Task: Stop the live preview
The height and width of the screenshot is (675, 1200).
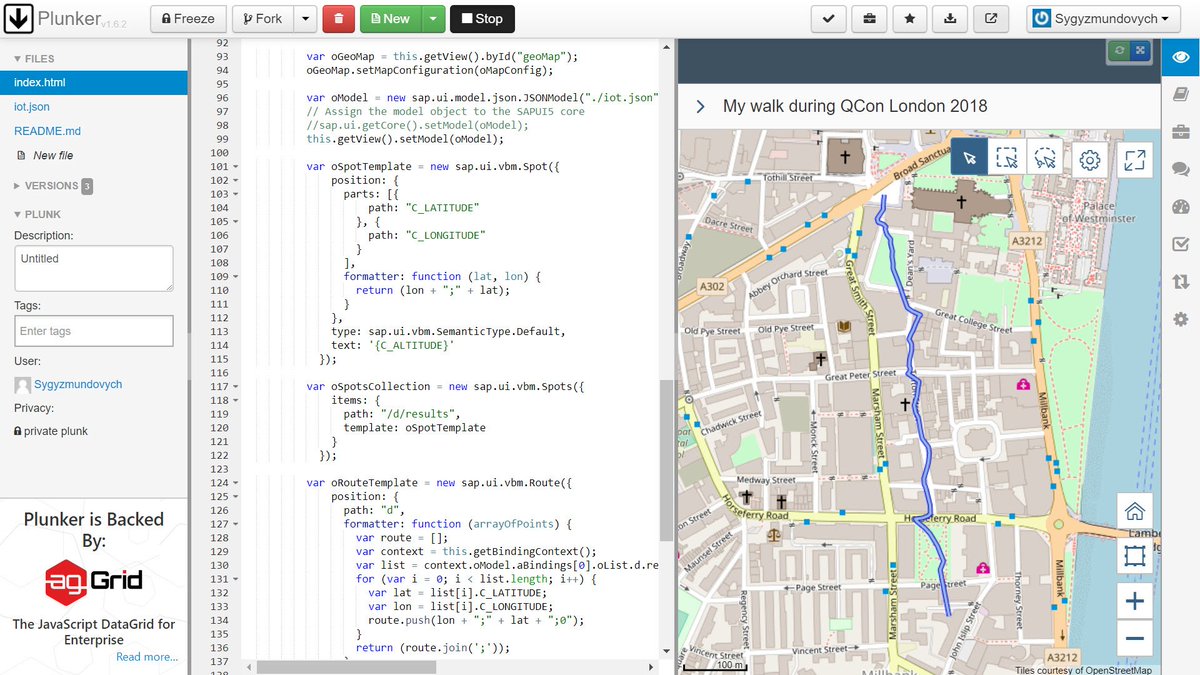Action: pos(482,18)
